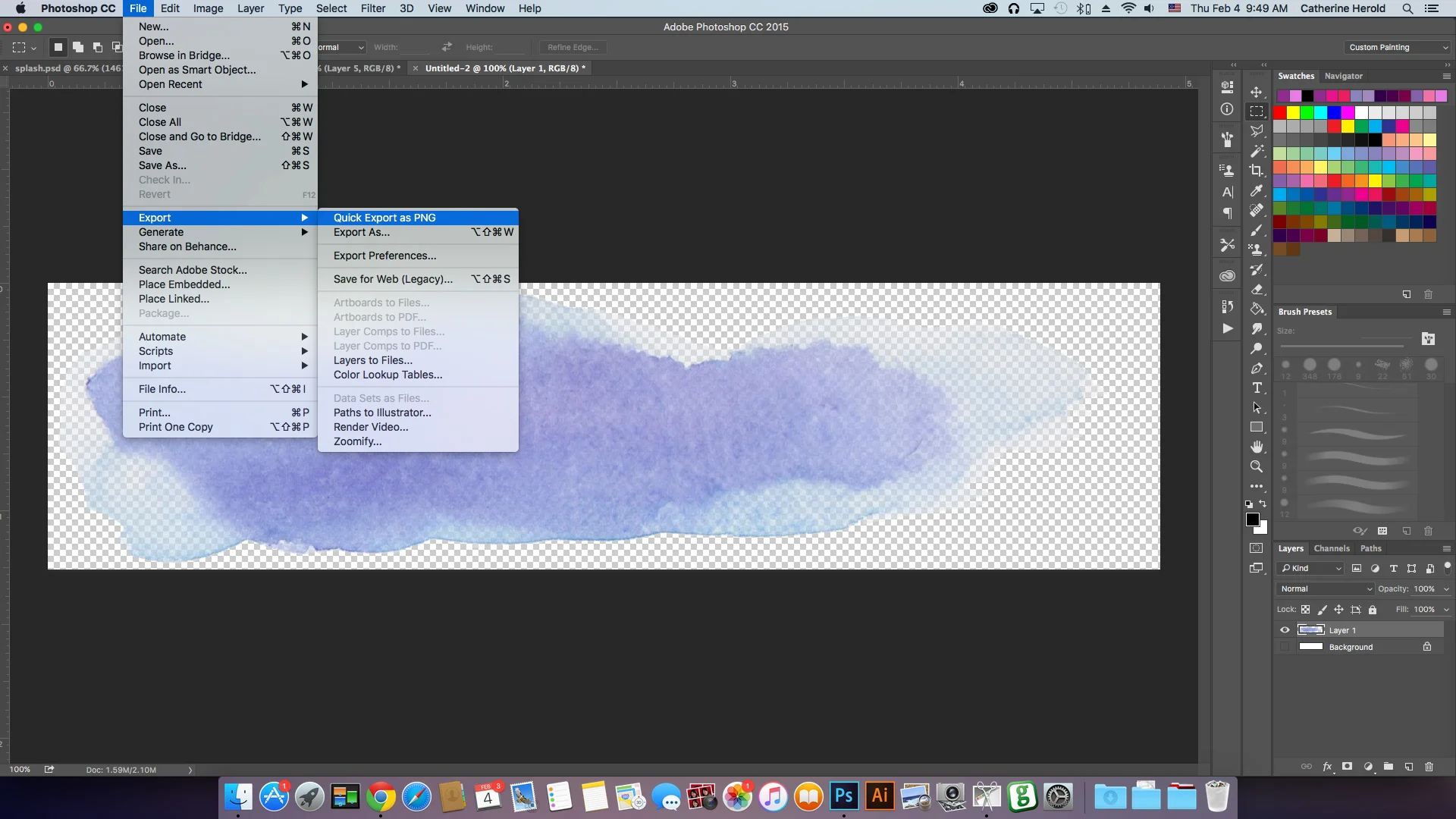This screenshot has width=1456, height=819.
Task: Toggle lock position
Action: pyautogui.click(x=1338, y=610)
